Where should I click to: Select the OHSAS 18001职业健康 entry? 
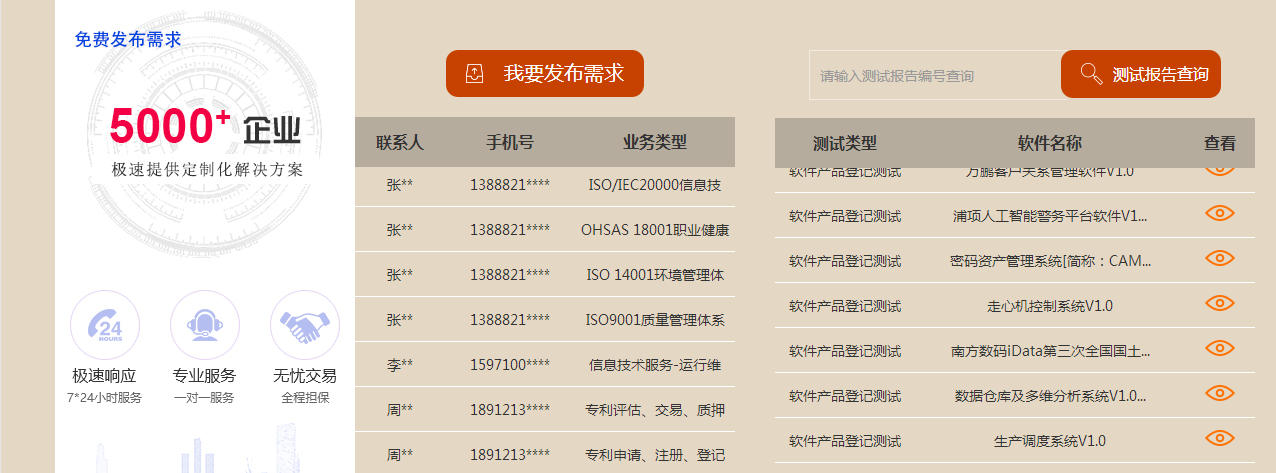click(x=655, y=230)
